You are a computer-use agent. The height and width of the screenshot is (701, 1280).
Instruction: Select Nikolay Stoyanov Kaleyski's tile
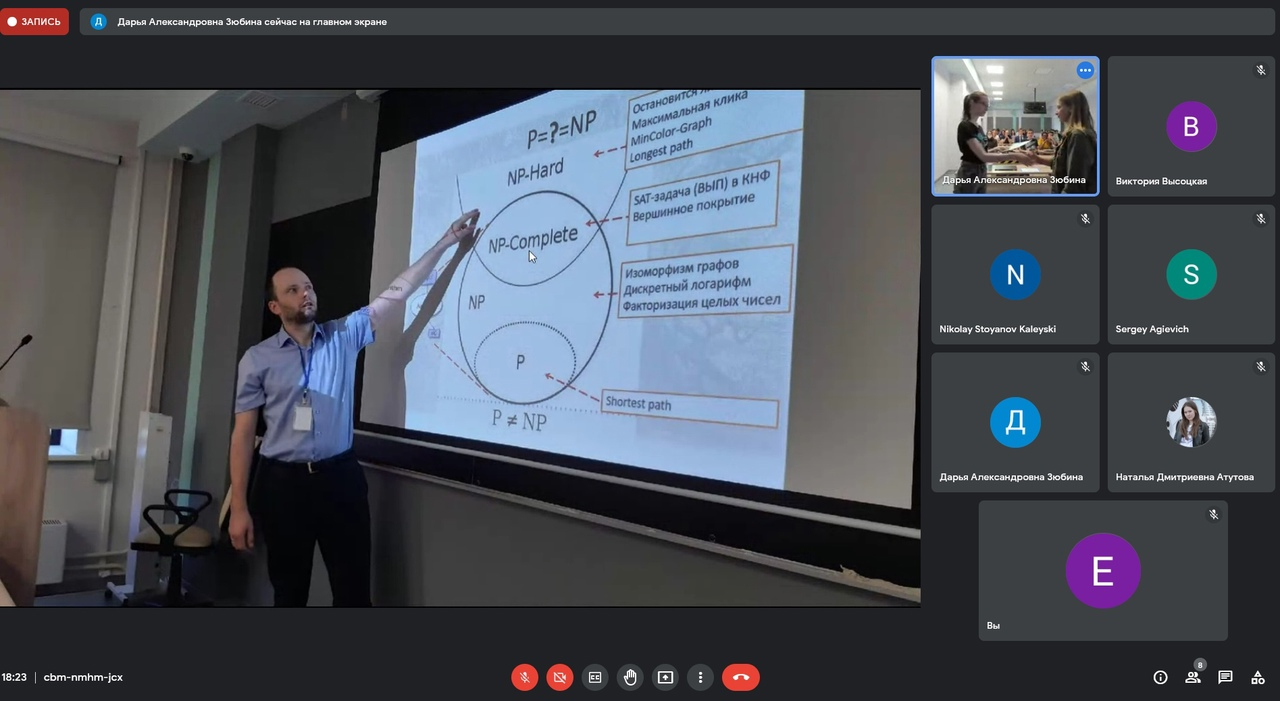coord(1015,274)
